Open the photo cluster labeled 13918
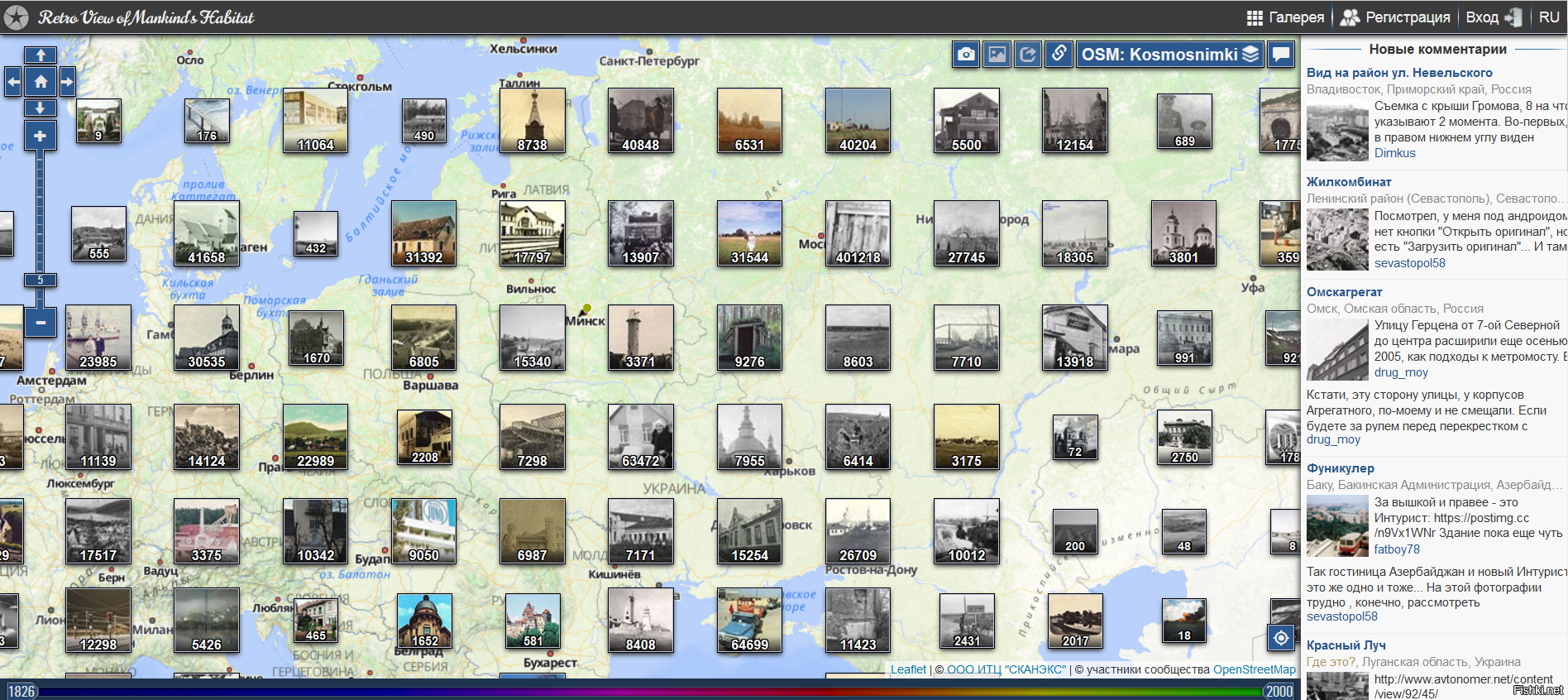The height and width of the screenshot is (700, 1568). coord(1075,338)
